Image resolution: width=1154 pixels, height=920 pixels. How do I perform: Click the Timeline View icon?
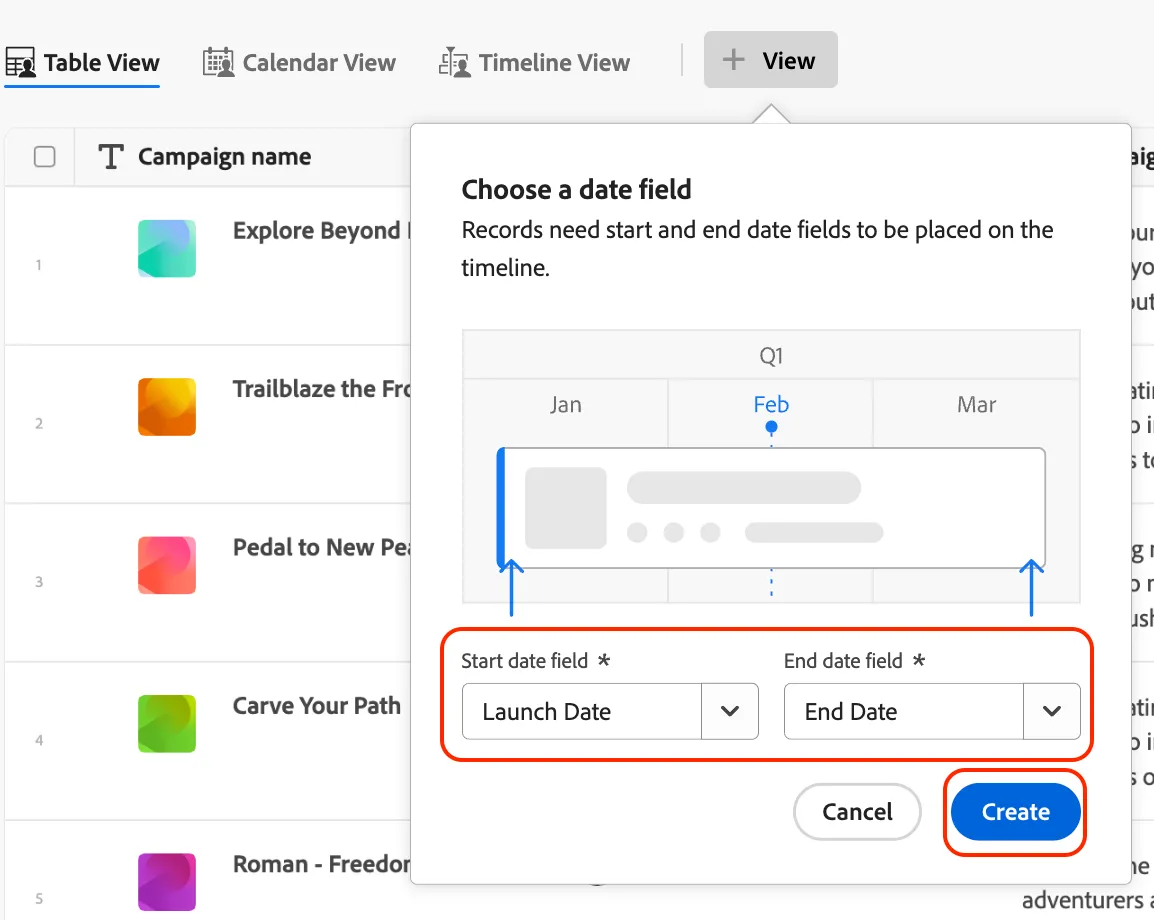455,63
